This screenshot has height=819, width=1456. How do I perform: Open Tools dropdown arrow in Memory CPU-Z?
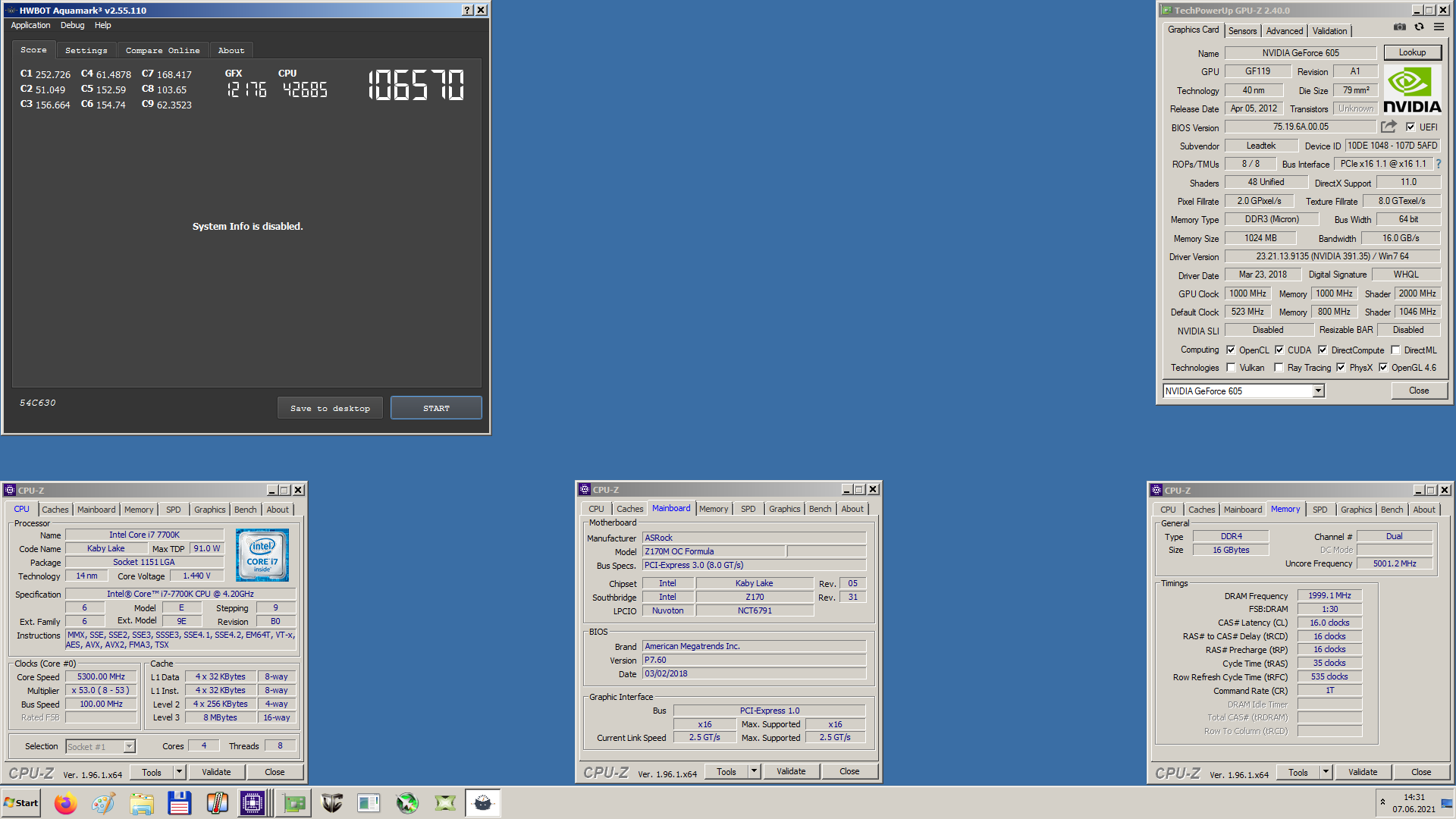tap(1326, 772)
